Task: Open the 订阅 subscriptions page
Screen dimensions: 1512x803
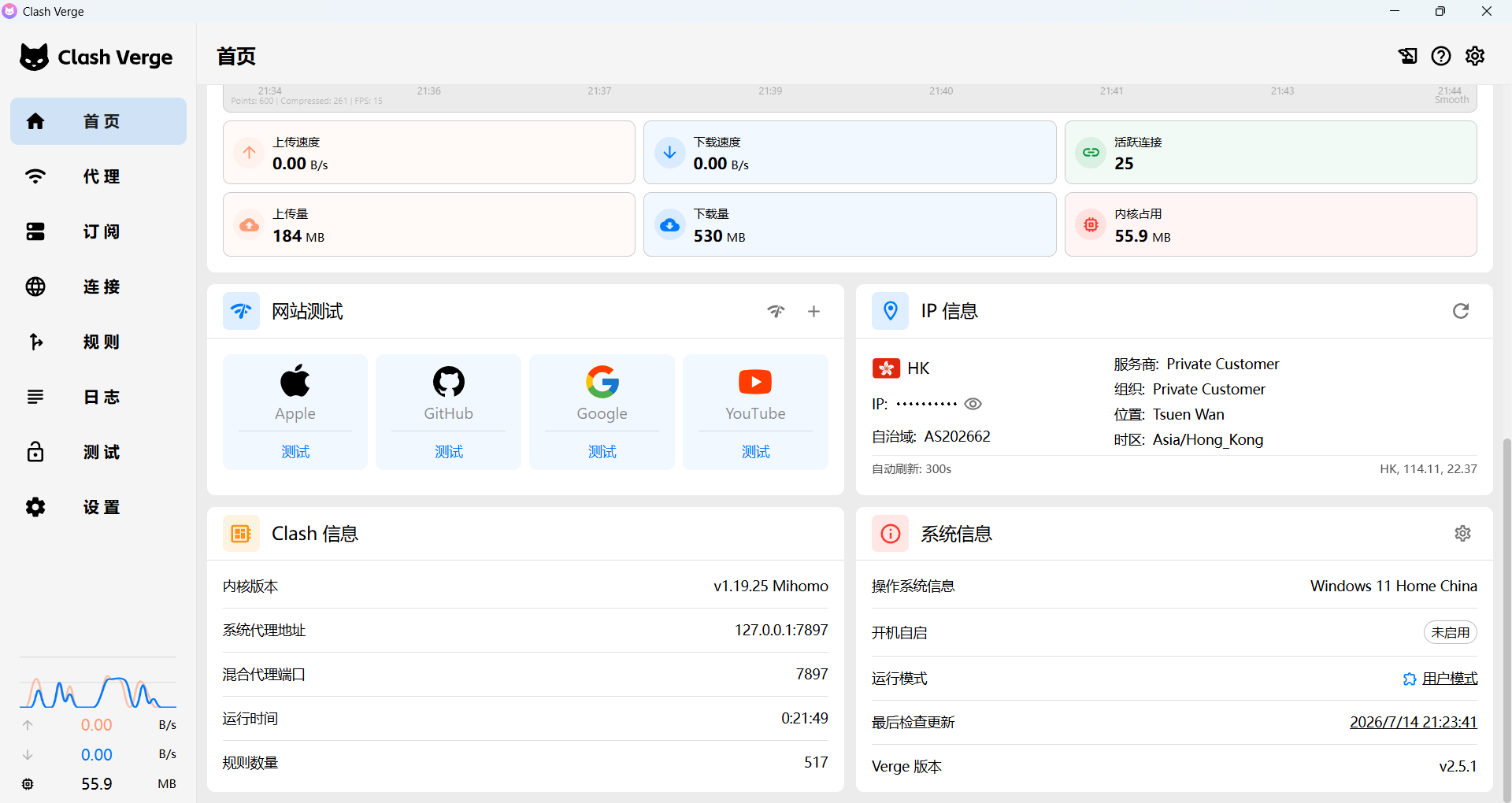Action: click(98, 231)
